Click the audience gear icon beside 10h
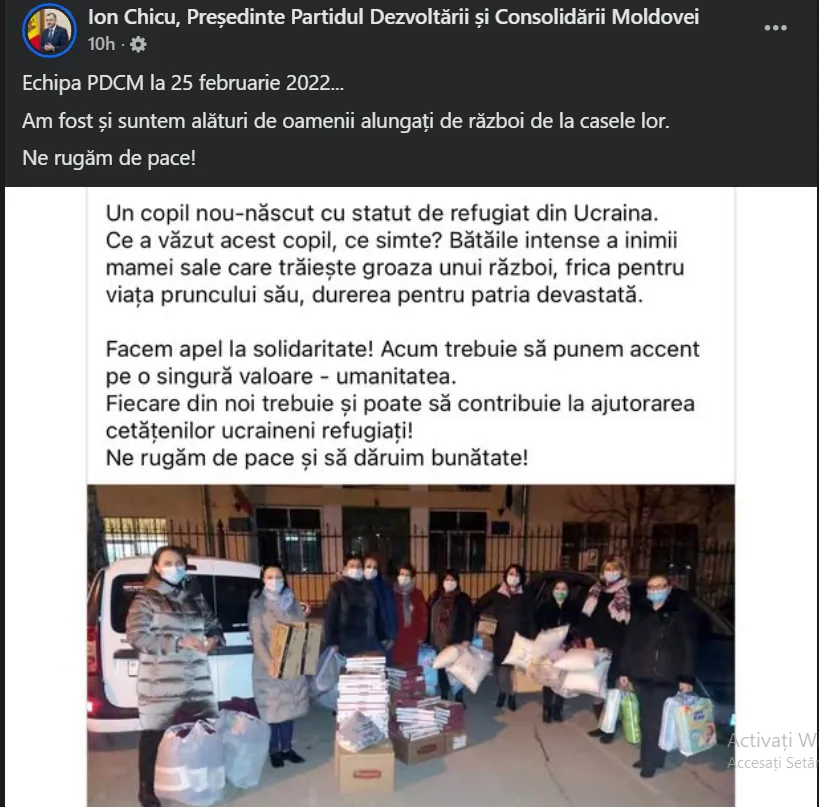This screenshot has width=819, height=807. (138, 44)
